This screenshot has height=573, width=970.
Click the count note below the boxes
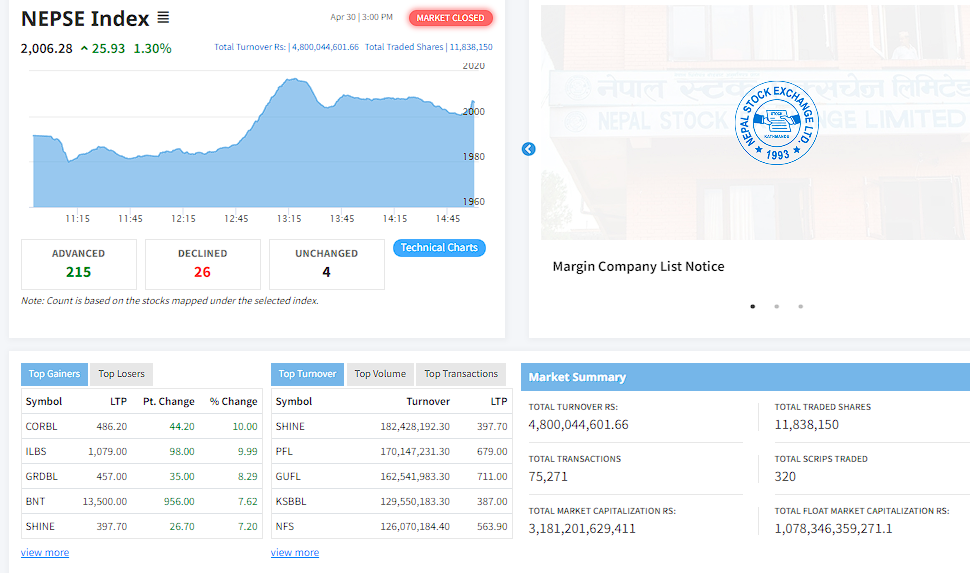click(x=170, y=301)
